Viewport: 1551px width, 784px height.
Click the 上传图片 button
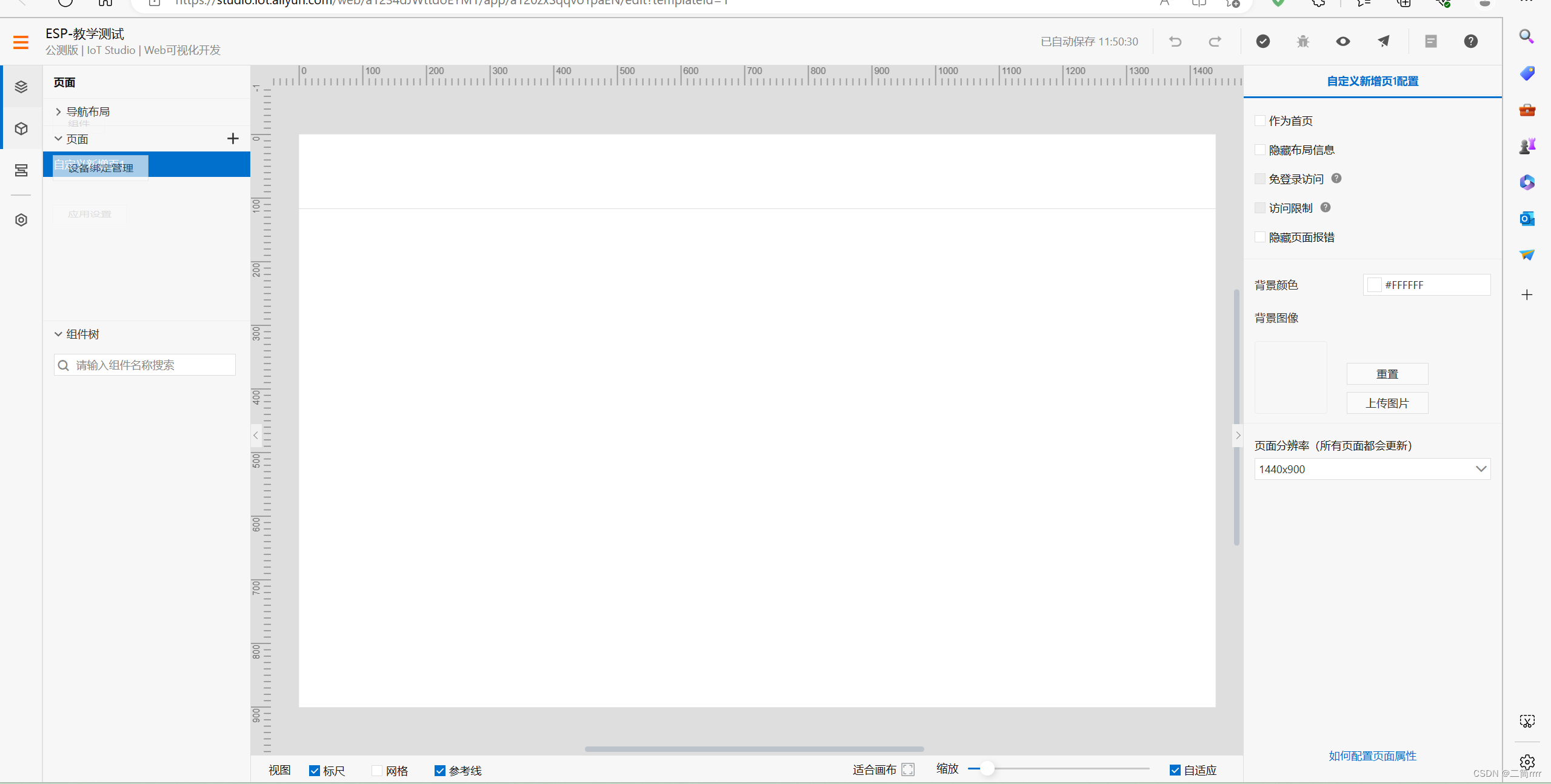[x=1387, y=403]
